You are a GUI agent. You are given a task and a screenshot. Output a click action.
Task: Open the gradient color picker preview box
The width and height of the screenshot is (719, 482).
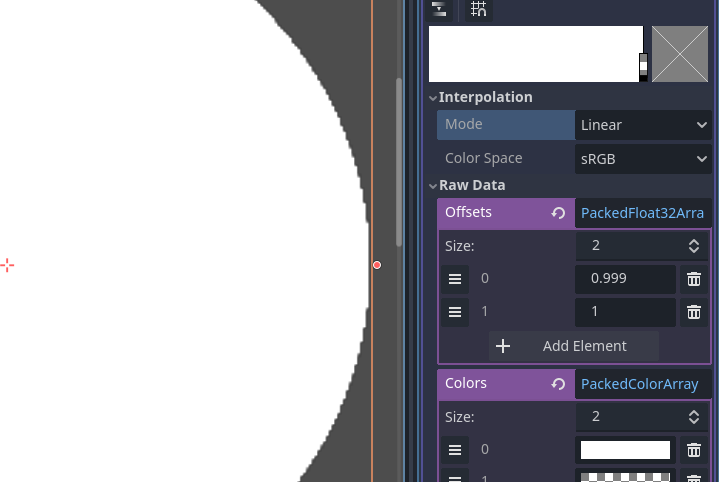680,54
